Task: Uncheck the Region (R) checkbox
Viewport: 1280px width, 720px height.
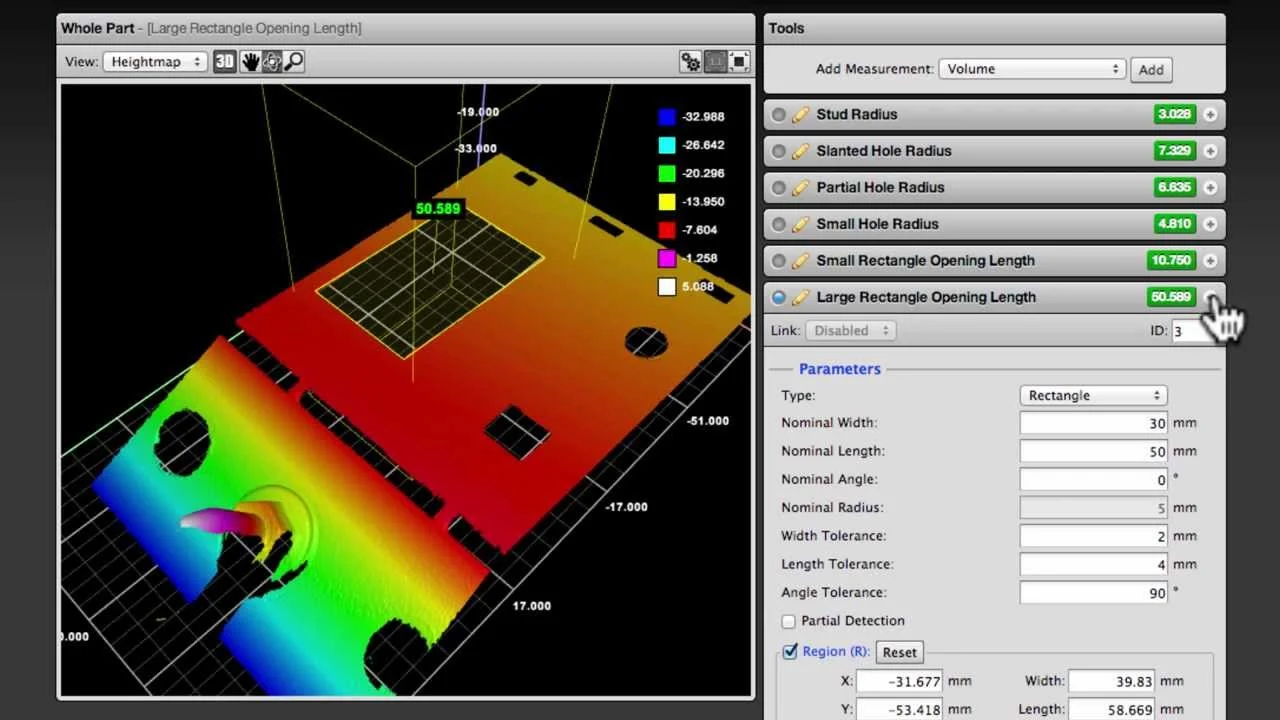Action: click(x=790, y=651)
